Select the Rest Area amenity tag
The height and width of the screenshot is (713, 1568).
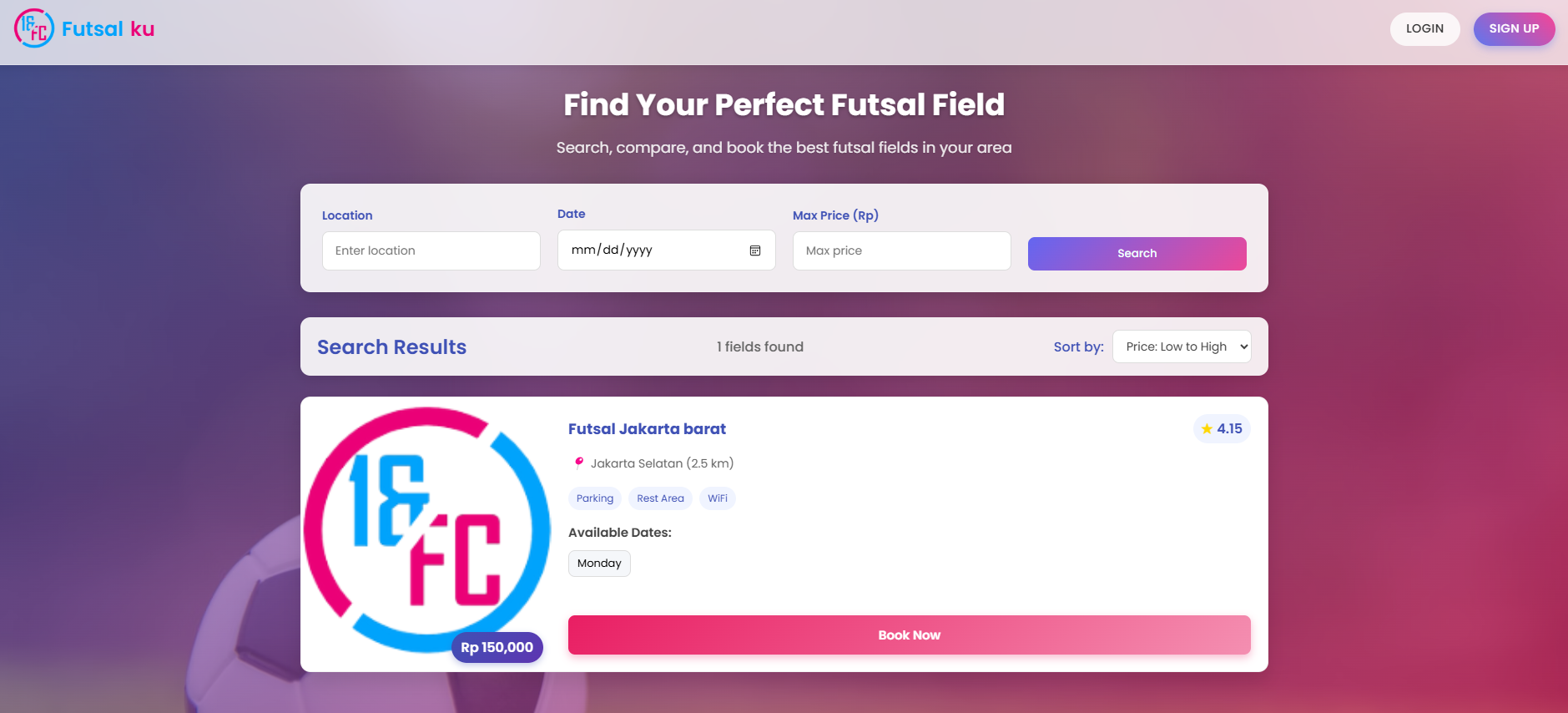[x=659, y=498]
